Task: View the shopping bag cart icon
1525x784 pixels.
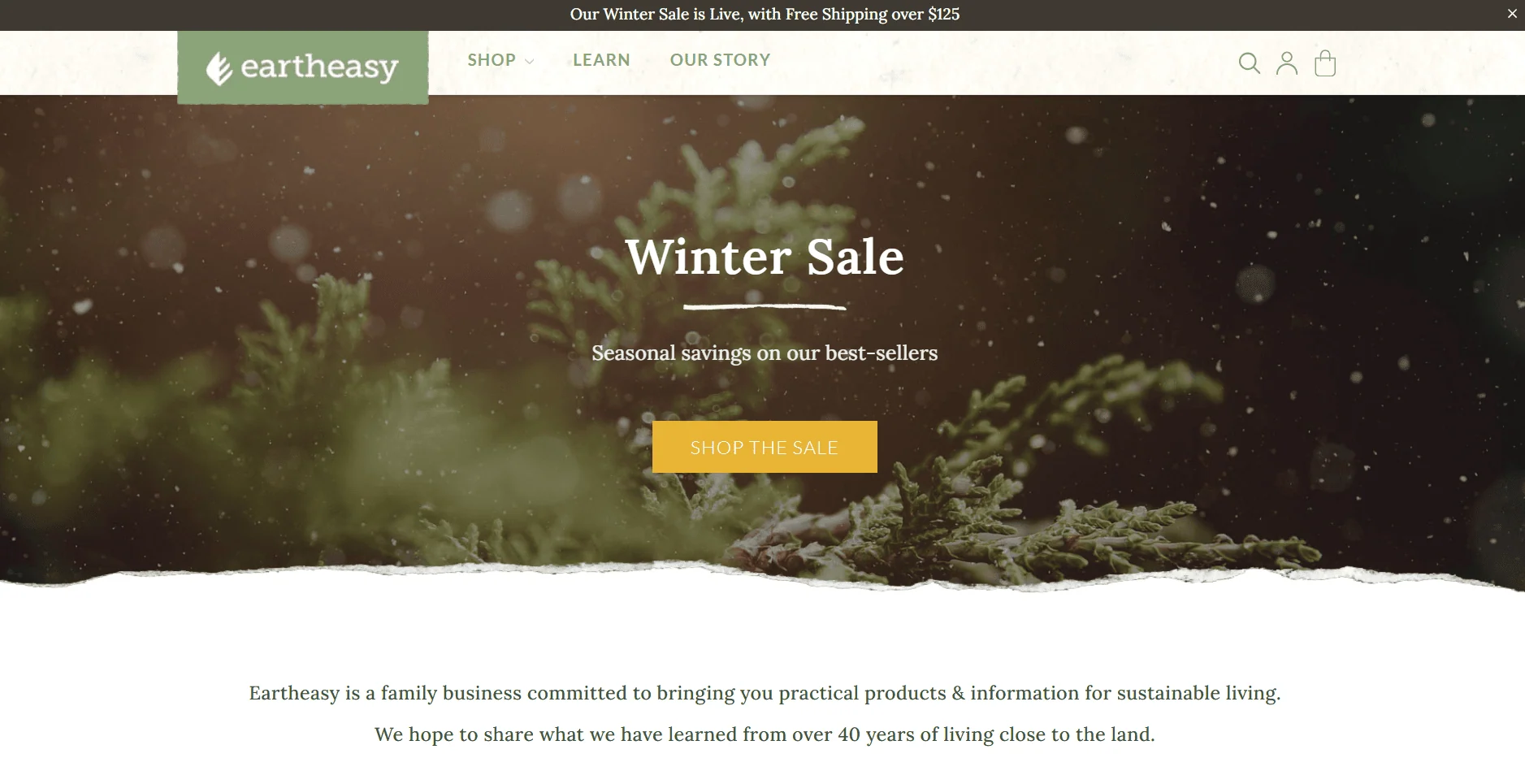Action: point(1325,63)
